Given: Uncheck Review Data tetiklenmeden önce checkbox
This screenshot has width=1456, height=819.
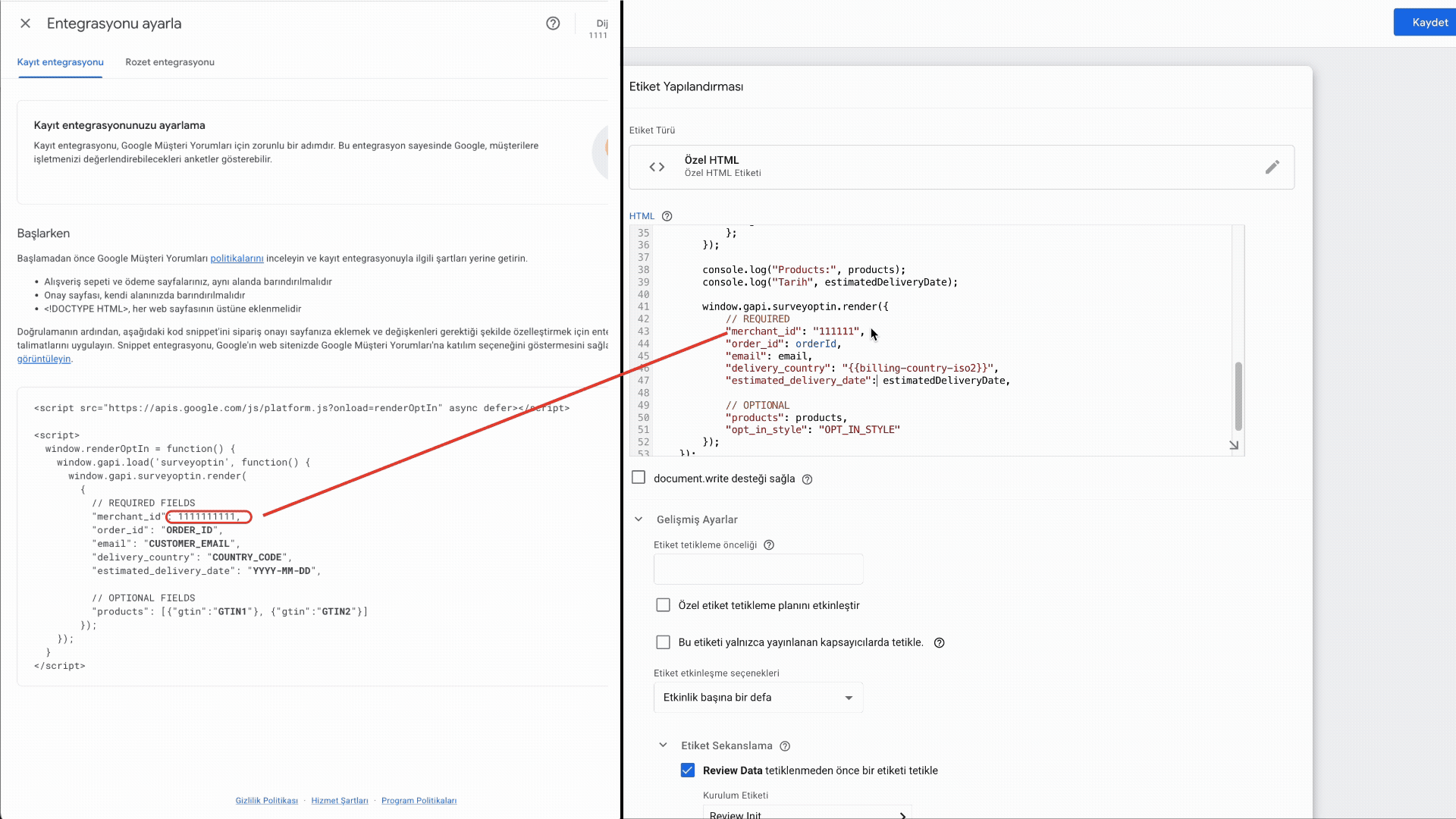Looking at the screenshot, I should point(687,770).
